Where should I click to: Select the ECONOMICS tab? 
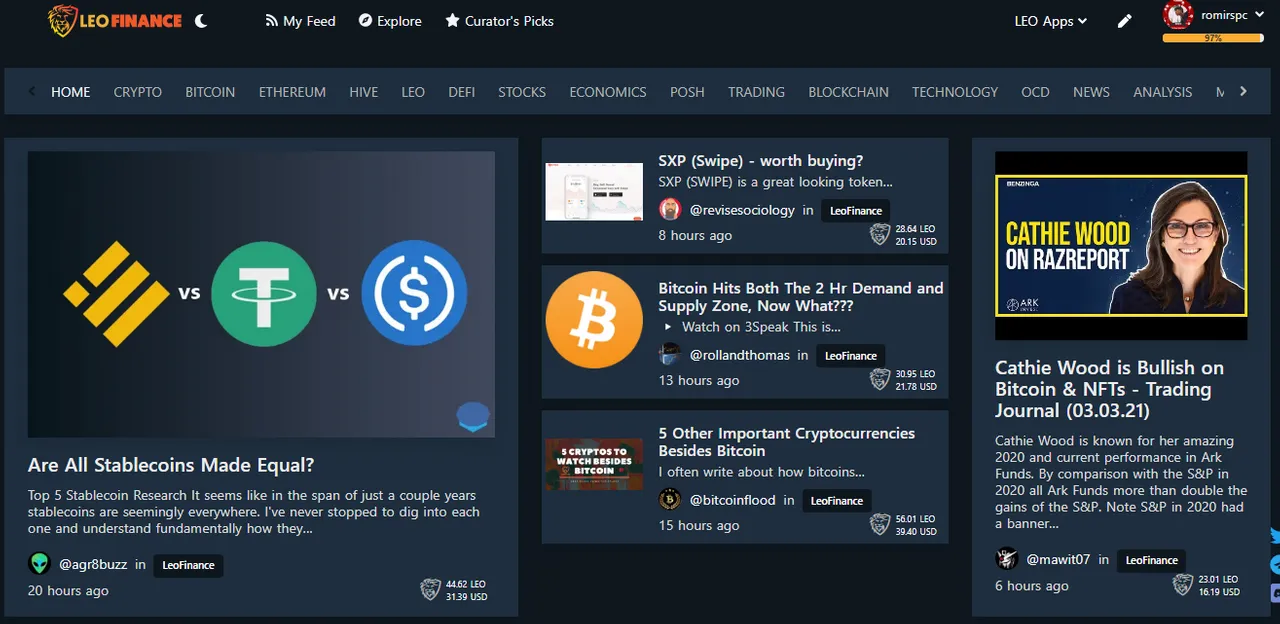608,92
